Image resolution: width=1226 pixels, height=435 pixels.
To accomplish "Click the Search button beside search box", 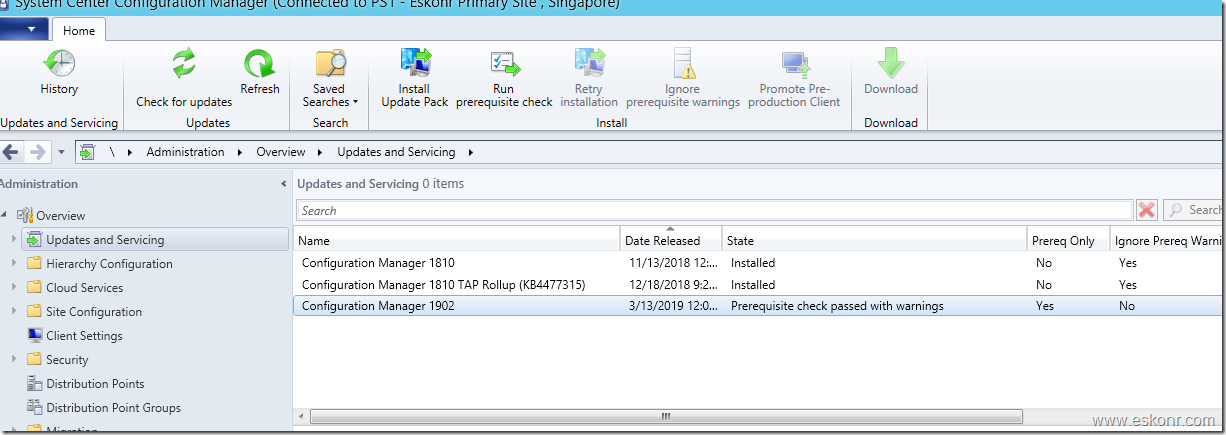I will pos(1194,210).
